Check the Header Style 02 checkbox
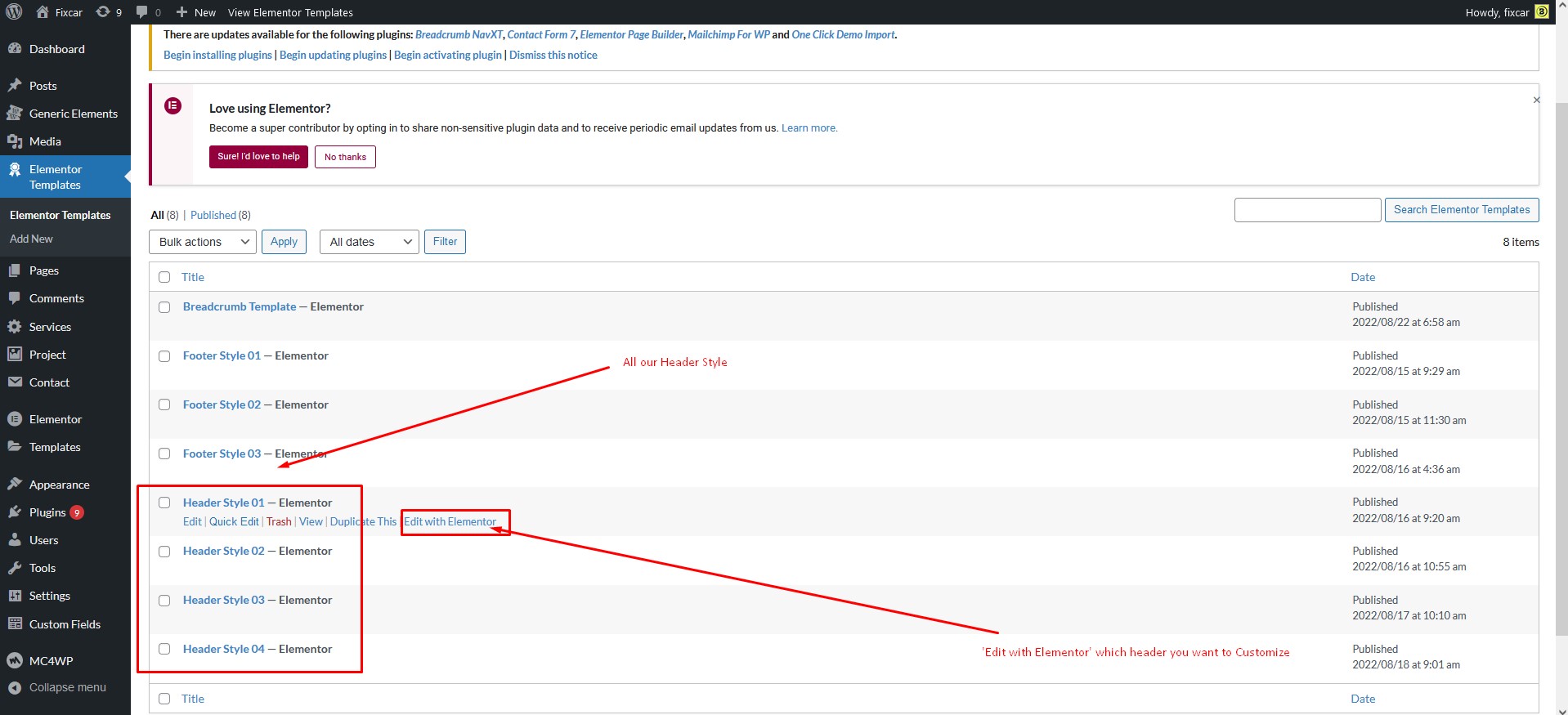1568x715 pixels. pos(164,552)
